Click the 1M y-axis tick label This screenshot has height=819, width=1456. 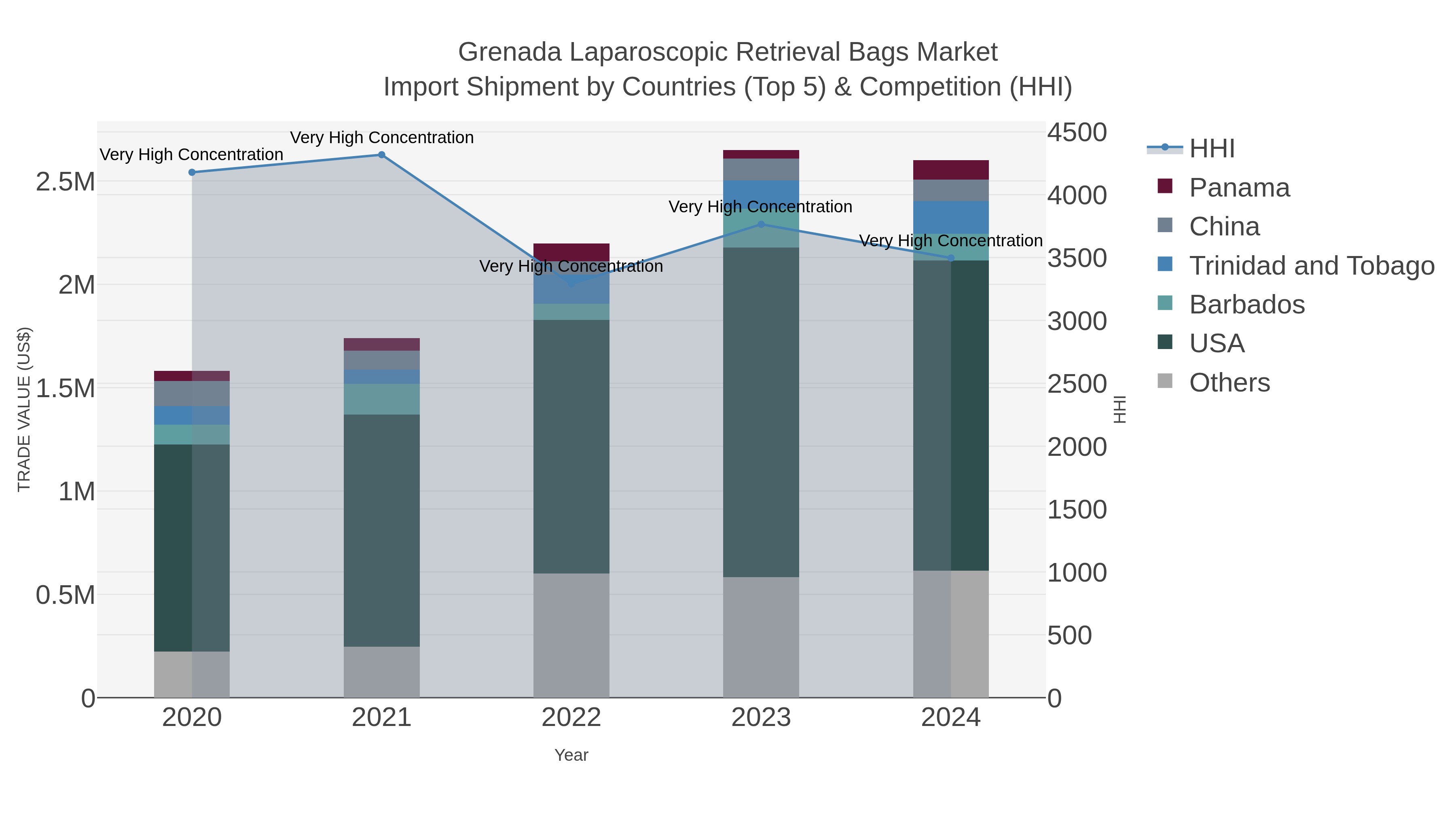point(76,492)
